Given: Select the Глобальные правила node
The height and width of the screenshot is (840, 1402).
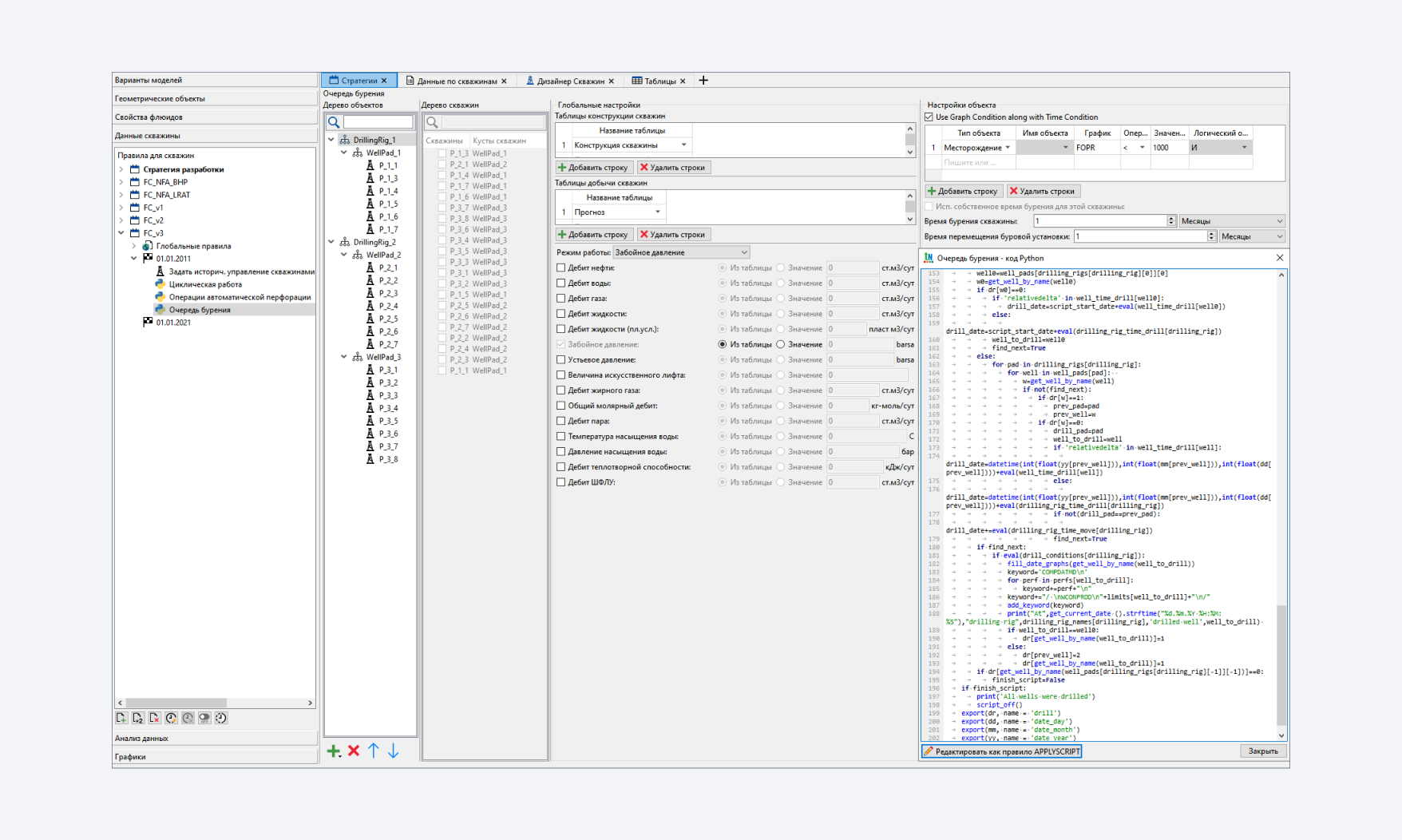Looking at the screenshot, I should tap(193, 246).
